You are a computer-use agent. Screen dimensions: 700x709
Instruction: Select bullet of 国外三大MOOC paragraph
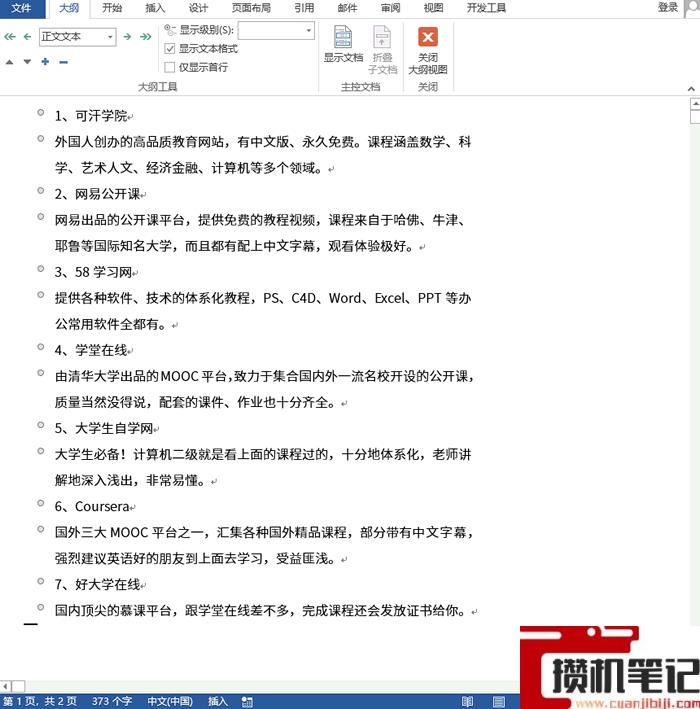coord(41,529)
